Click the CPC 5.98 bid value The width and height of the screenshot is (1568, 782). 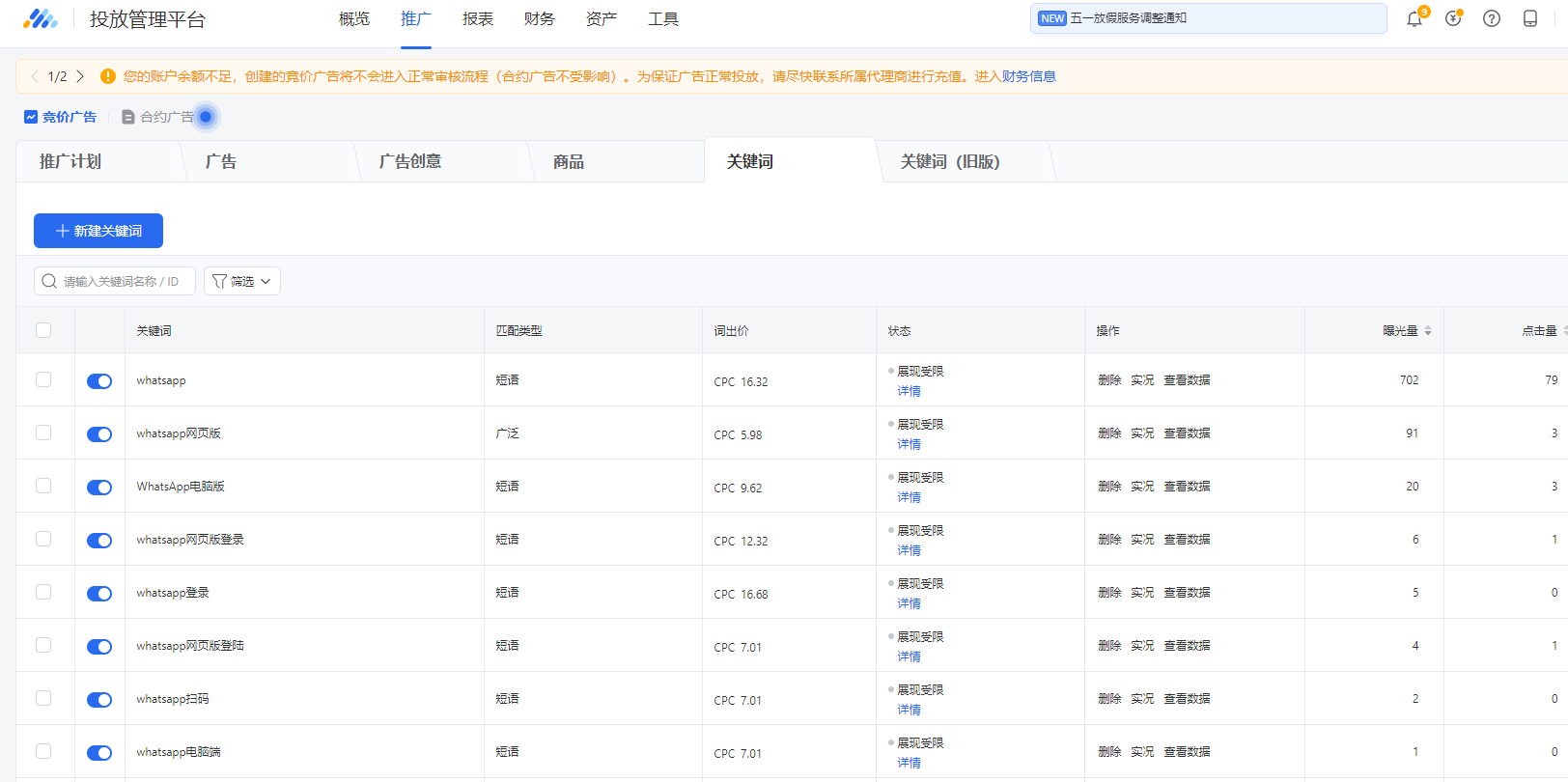738,435
